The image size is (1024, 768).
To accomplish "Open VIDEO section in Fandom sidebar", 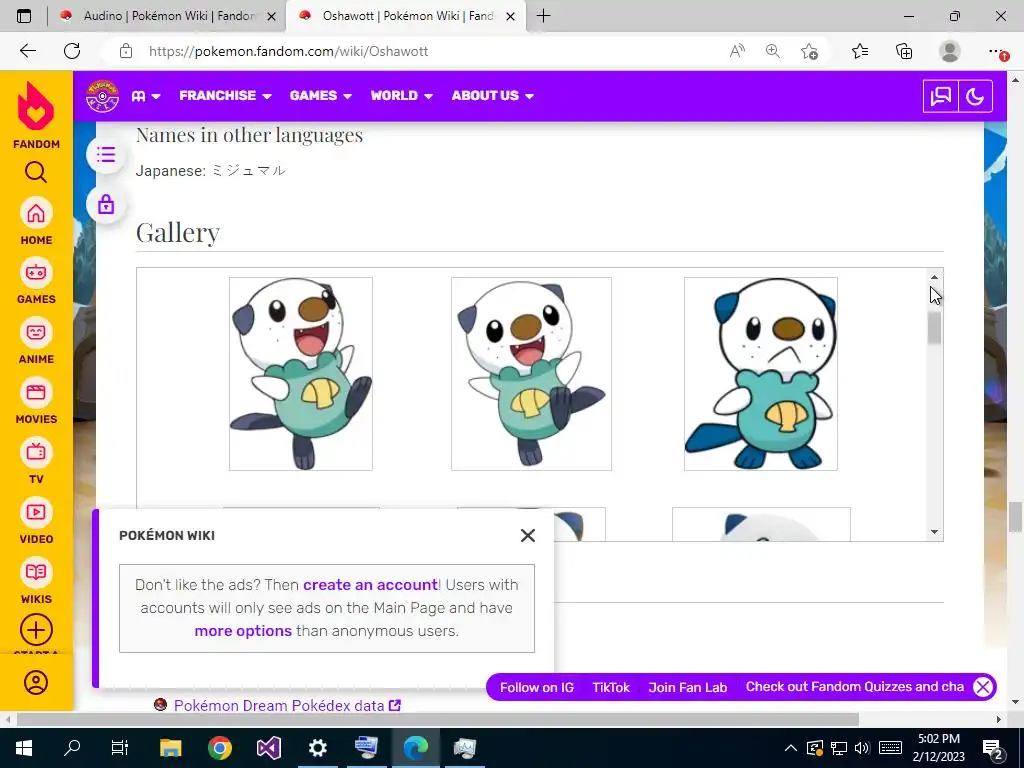I will click(x=36, y=522).
